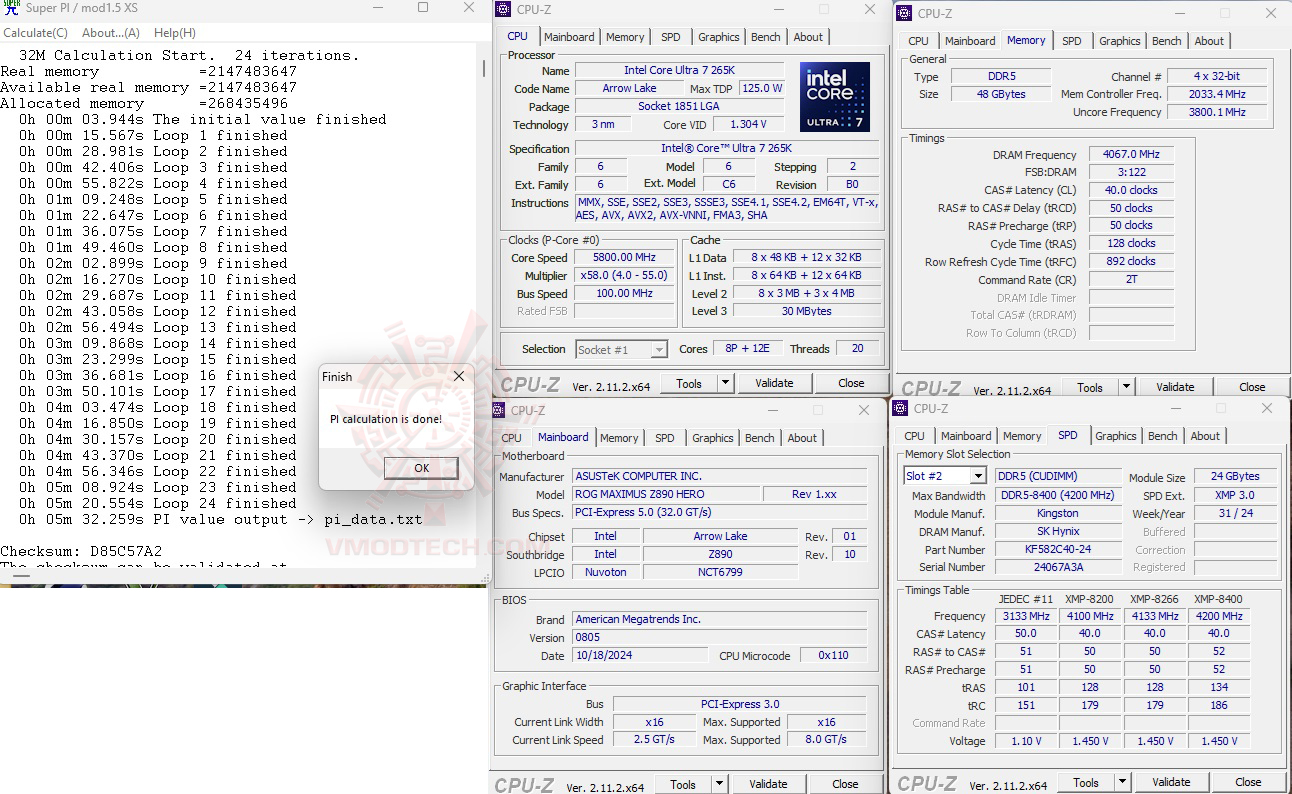Open Bench tab in the CPU info window
This screenshot has height=794, width=1292.
point(766,37)
